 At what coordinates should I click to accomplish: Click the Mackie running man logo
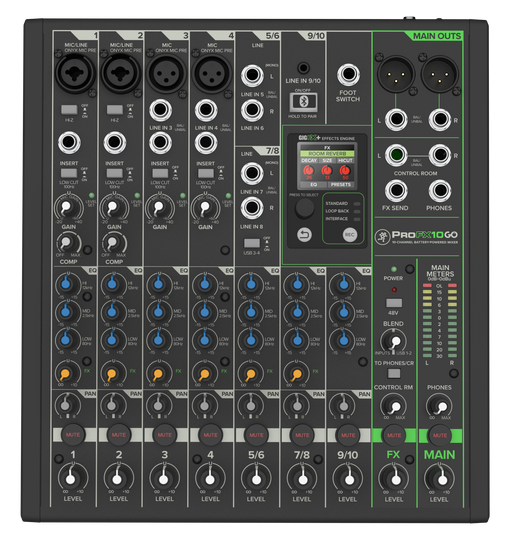tap(382, 237)
